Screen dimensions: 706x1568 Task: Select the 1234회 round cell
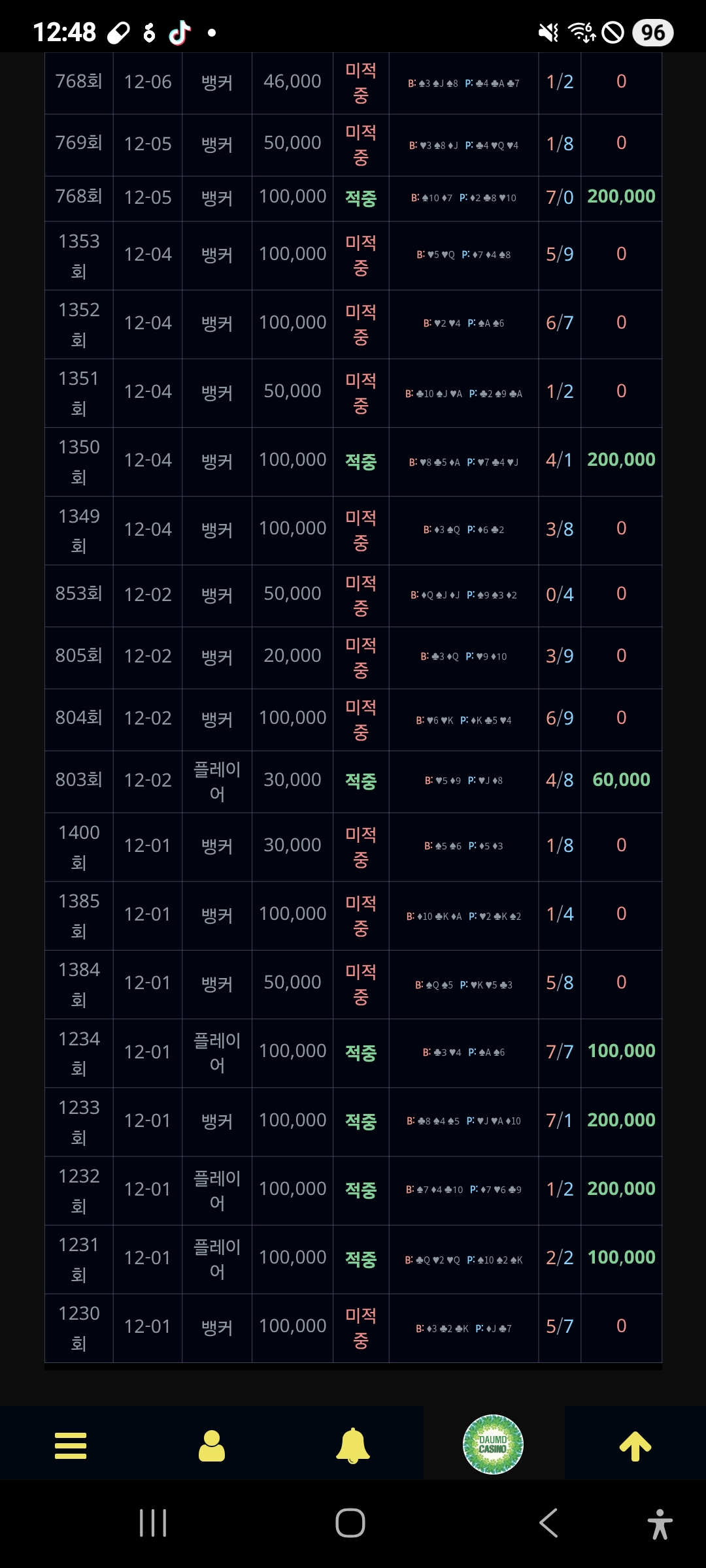(79, 1053)
